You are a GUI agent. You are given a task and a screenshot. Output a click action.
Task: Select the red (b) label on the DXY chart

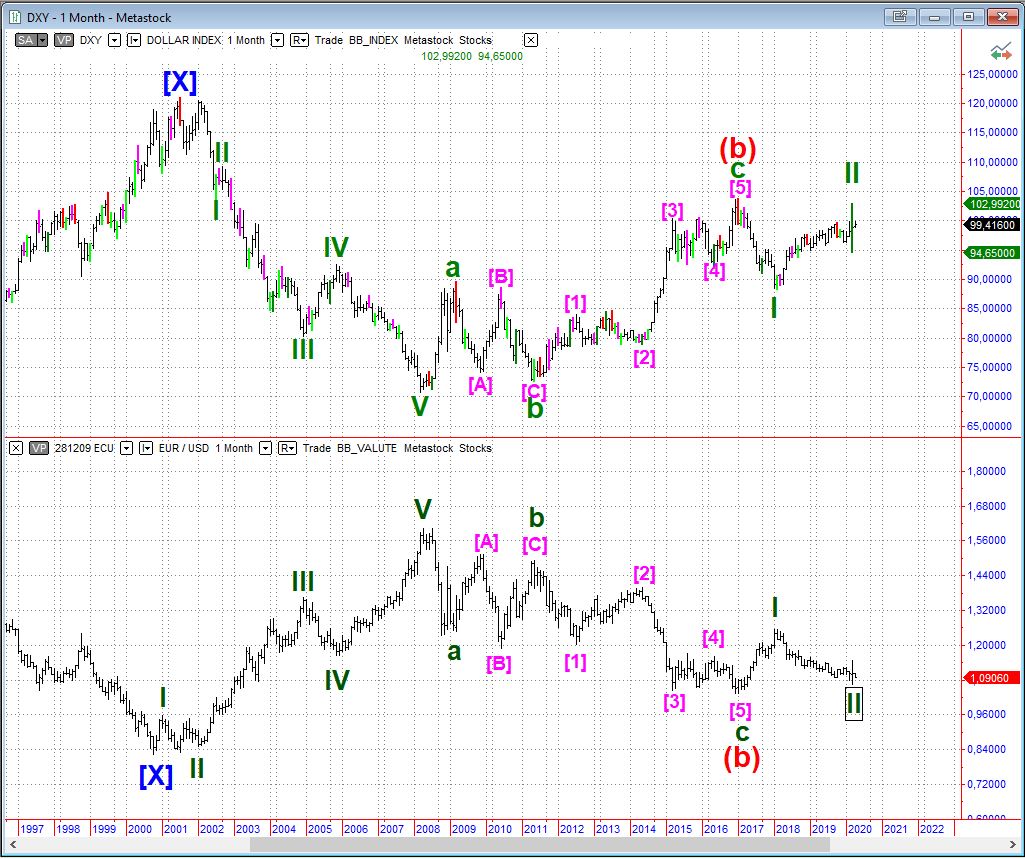pyautogui.click(x=737, y=148)
